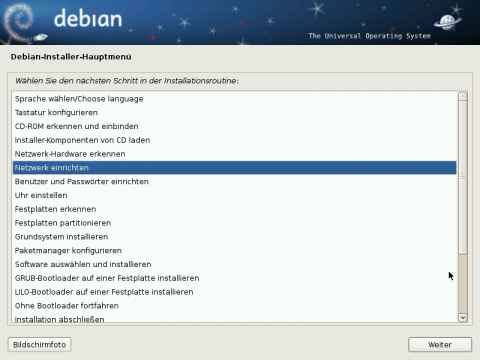The image size is (480, 360).
Task: Select 'Paketmanager konfigurieren' entry
Action: tap(234, 251)
